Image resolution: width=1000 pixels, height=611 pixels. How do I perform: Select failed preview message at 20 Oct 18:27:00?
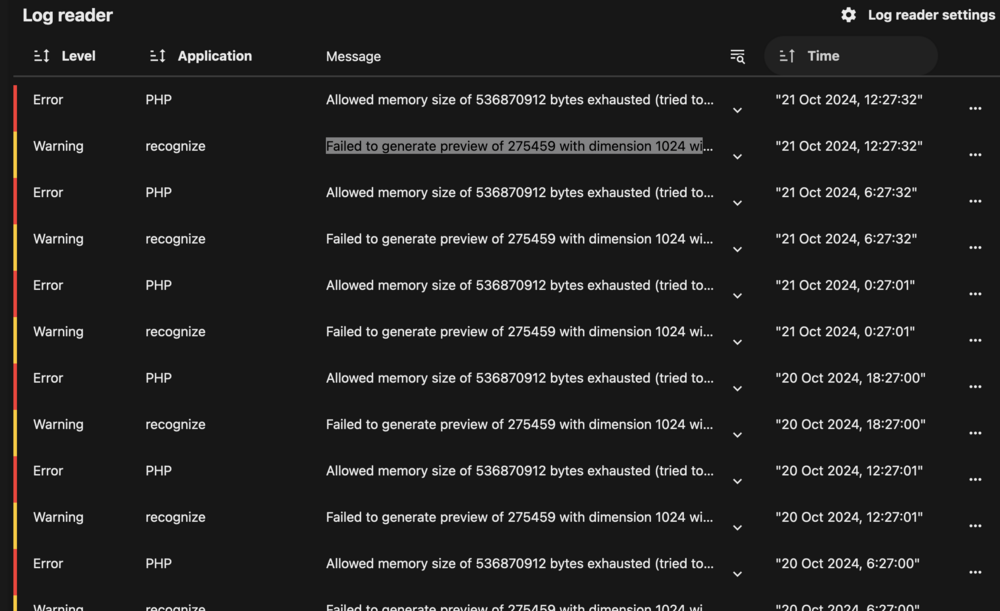point(519,424)
